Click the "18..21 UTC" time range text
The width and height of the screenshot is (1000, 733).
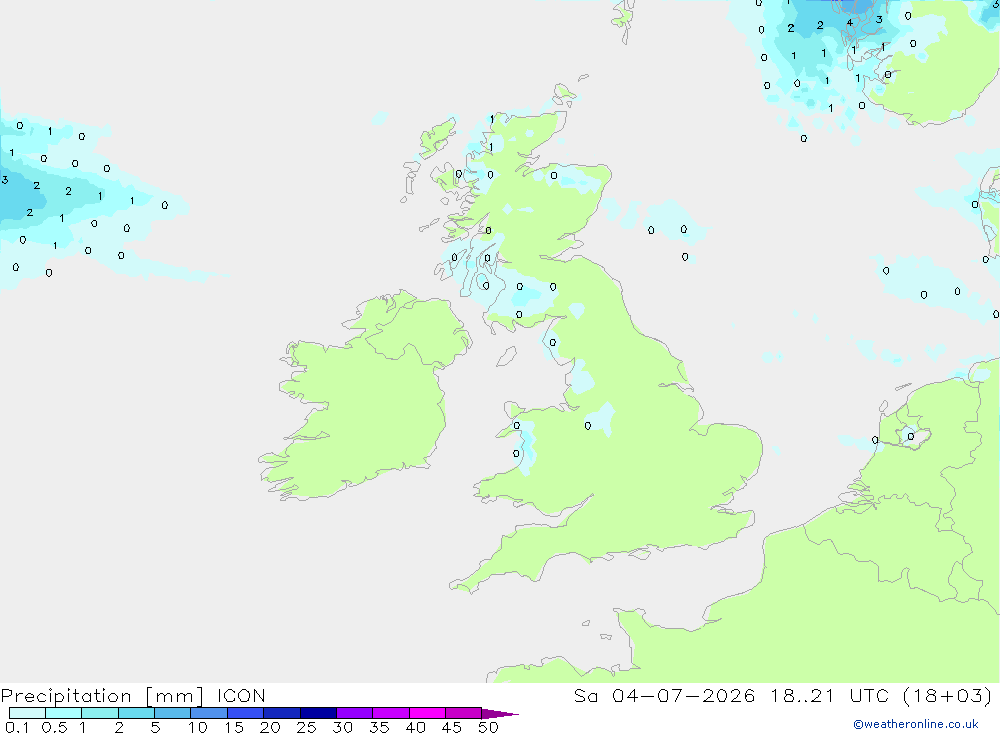(x=830, y=695)
